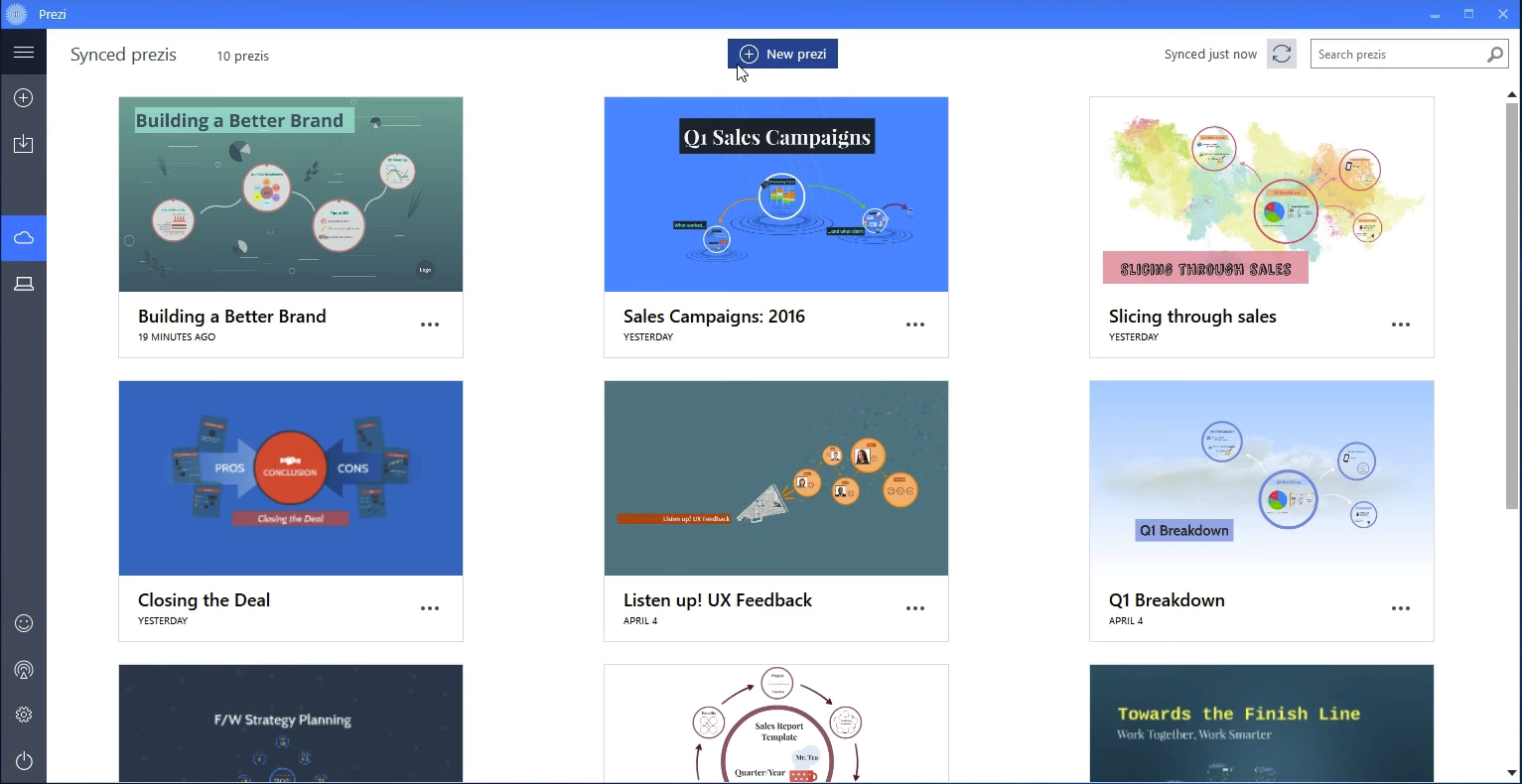Image resolution: width=1522 pixels, height=784 pixels.
Task: Click the plus icon in the left sidebar
Action: [24, 97]
